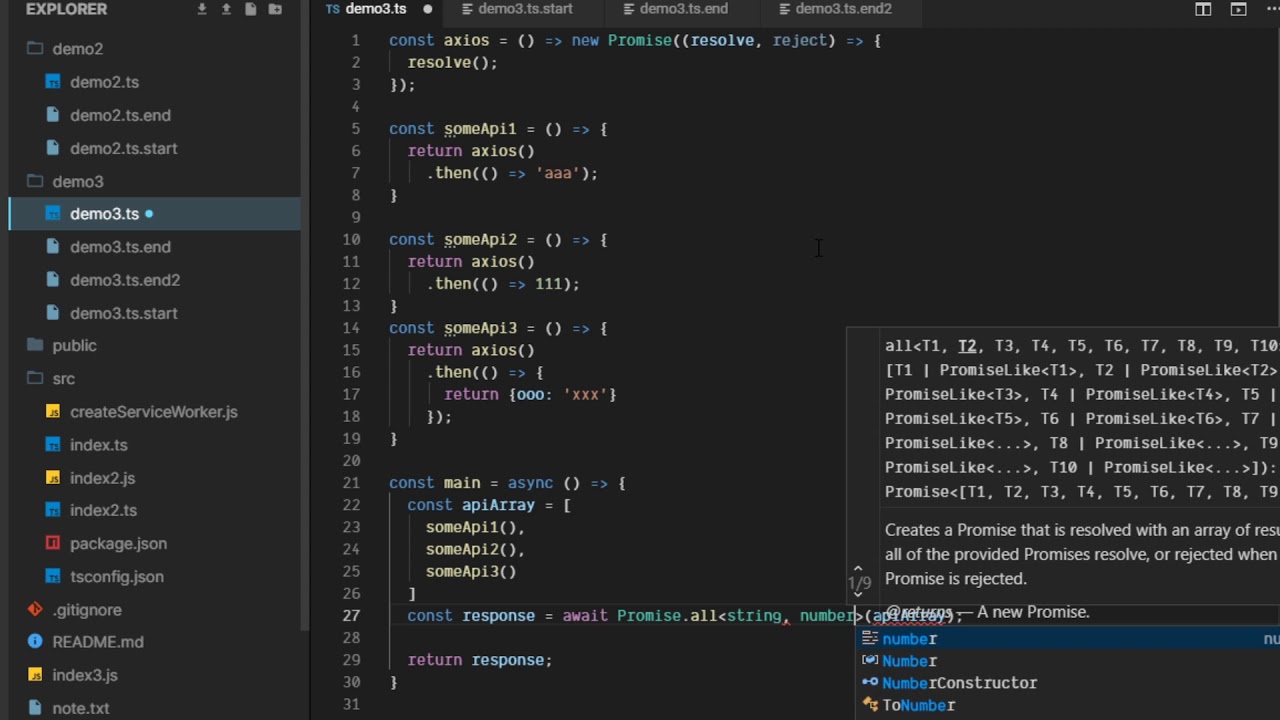The image size is (1280, 720).
Task: Click the JS icon beside createServiceWorker.js
Action: [53, 412]
